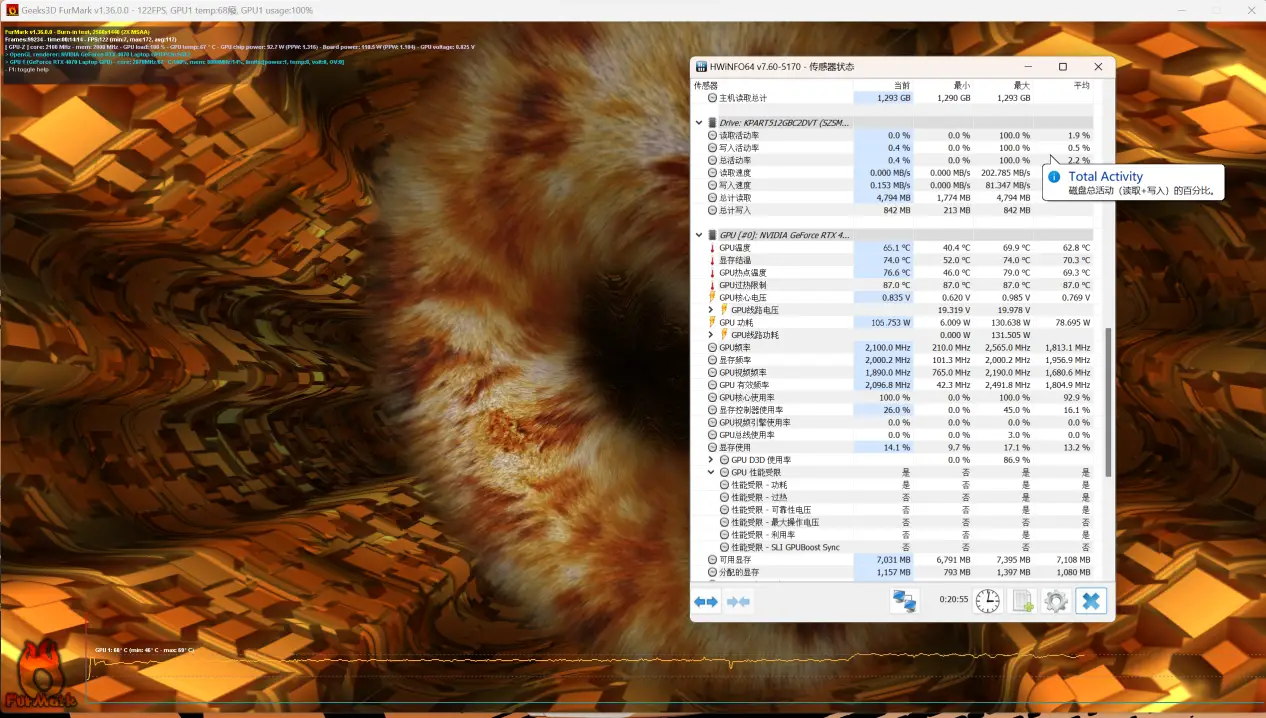Click the lightning icon beside GPU线路电压
This screenshot has height=718, width=1266.
point(724,310)
